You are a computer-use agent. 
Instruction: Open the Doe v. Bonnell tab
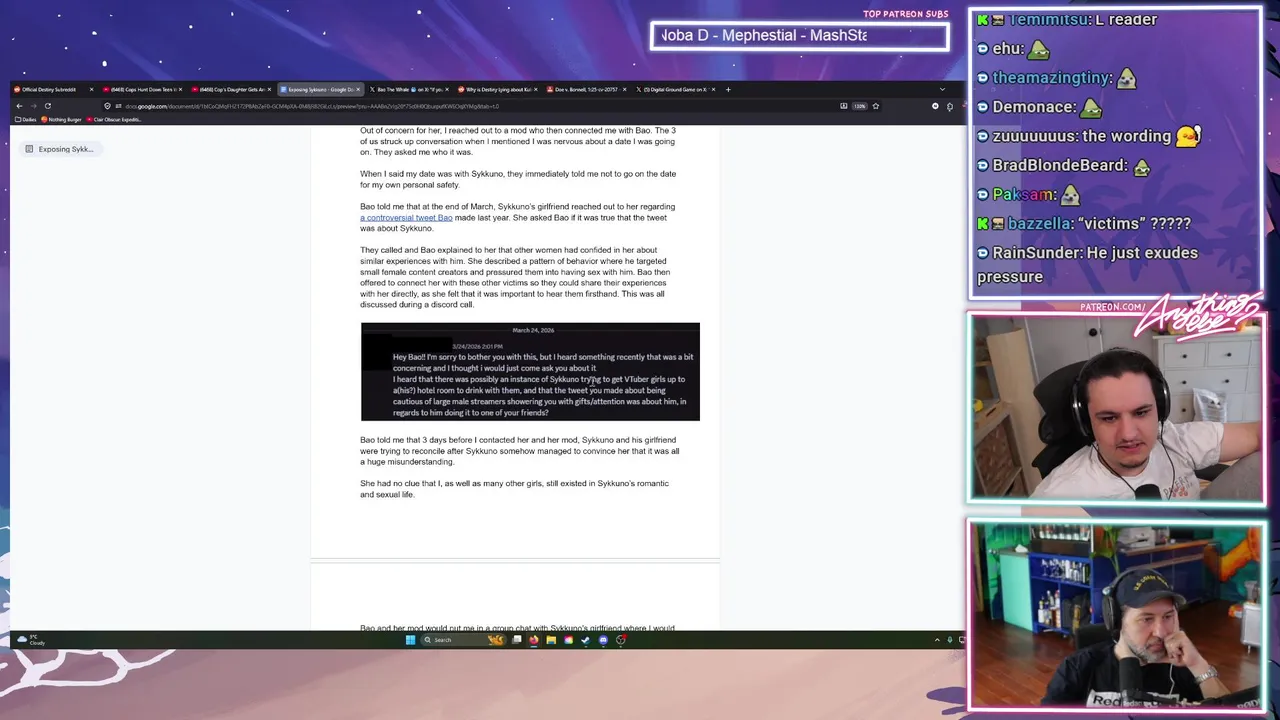coord(587,89)
